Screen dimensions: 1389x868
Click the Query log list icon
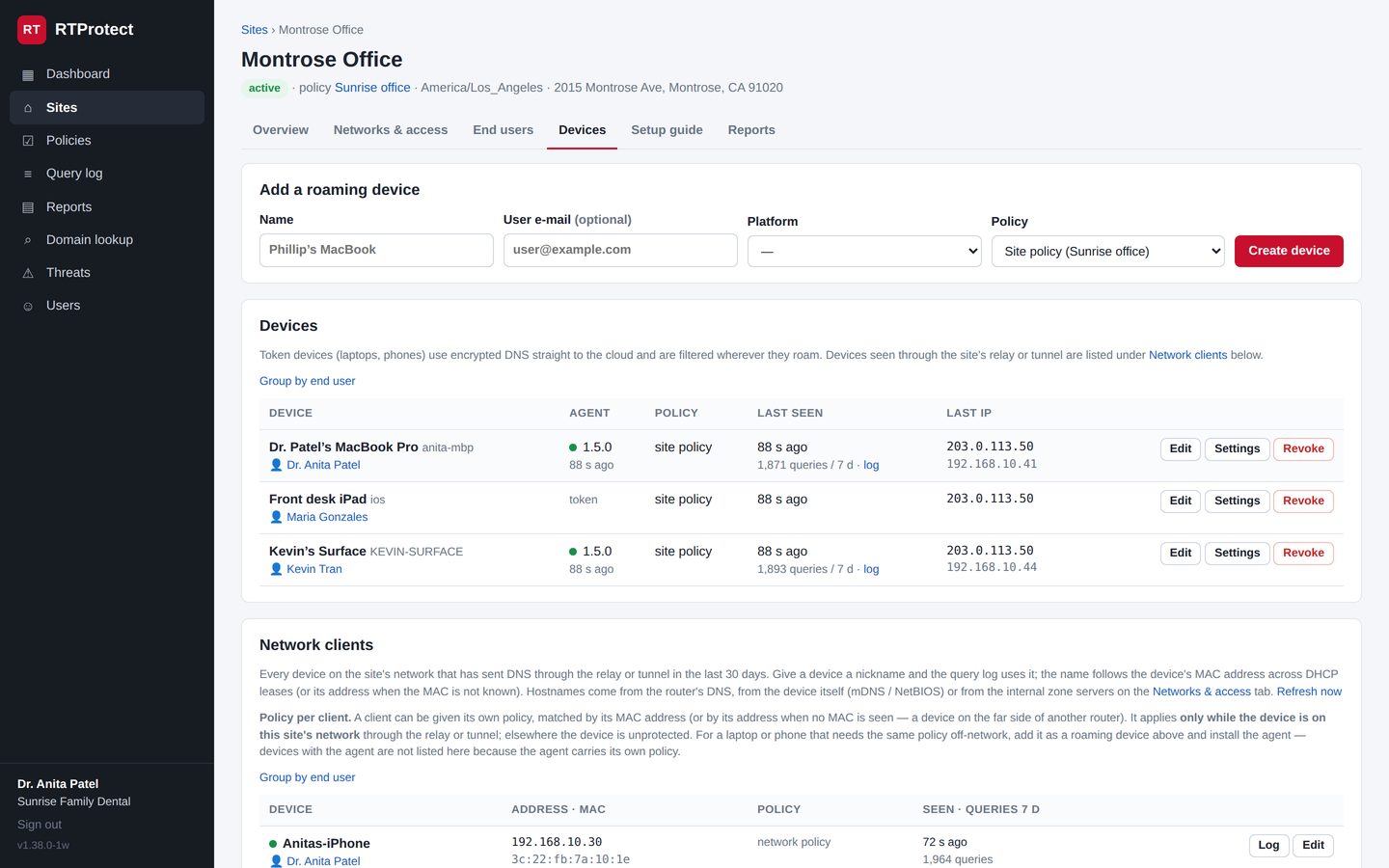(28, 174)
